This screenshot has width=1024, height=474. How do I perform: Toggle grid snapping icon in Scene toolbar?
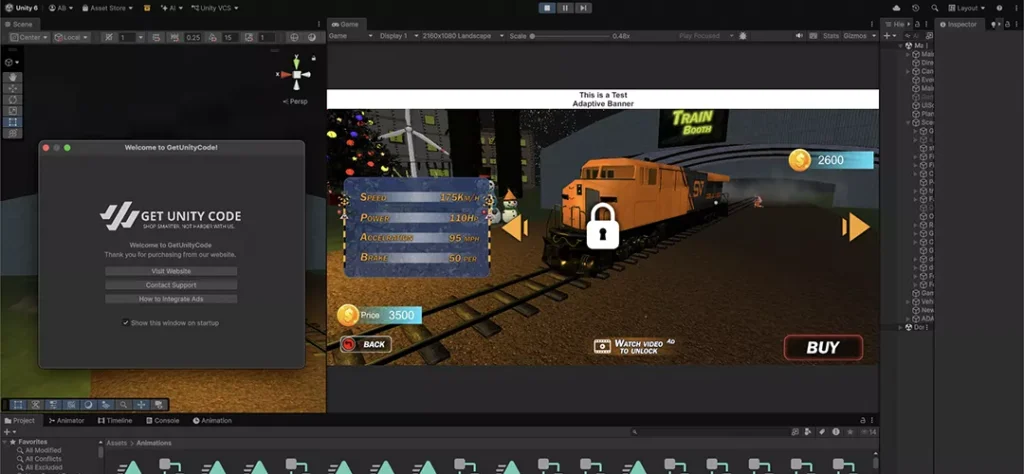pos(108,37)
